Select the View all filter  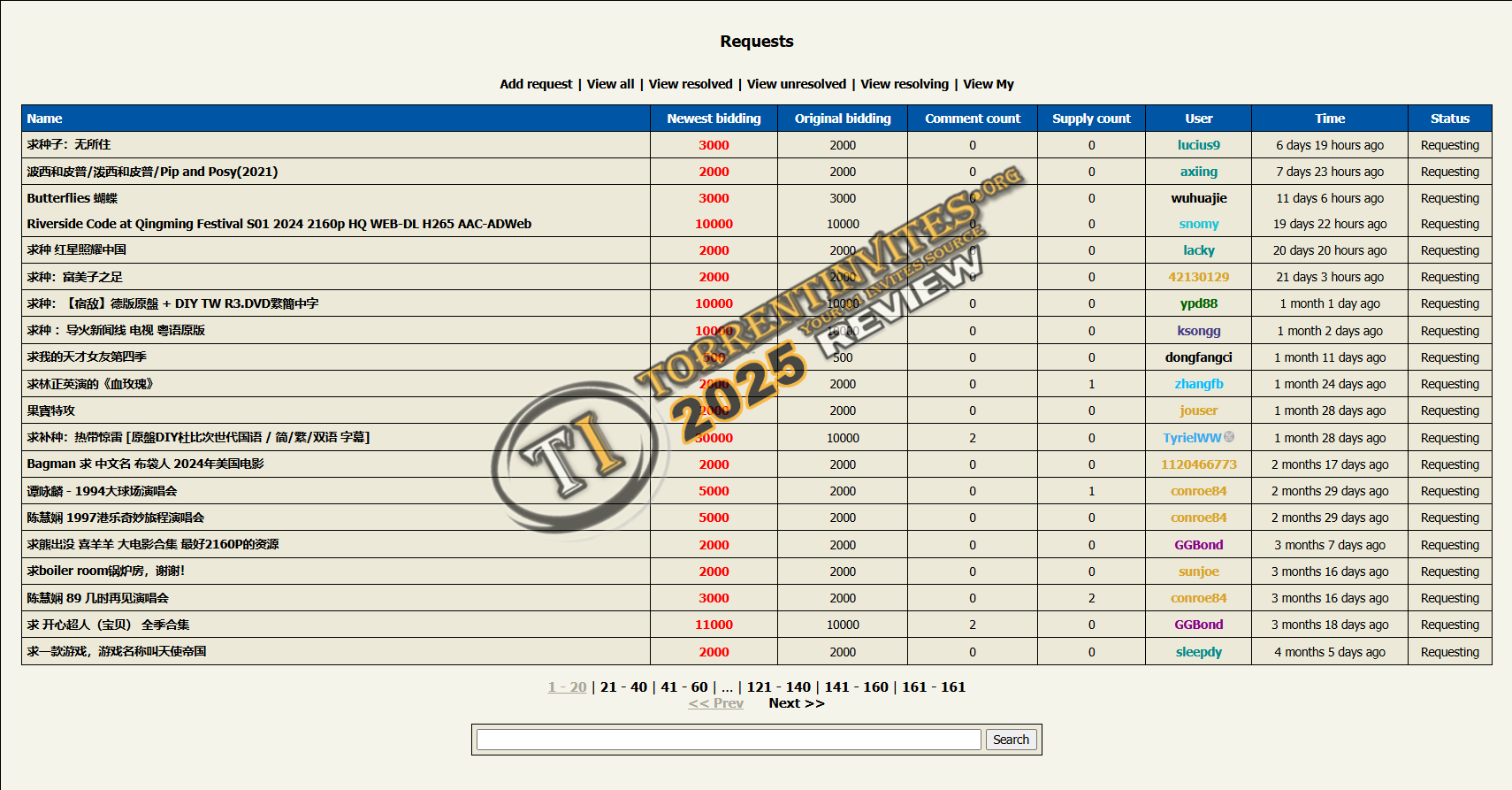[x=610, y=84]
